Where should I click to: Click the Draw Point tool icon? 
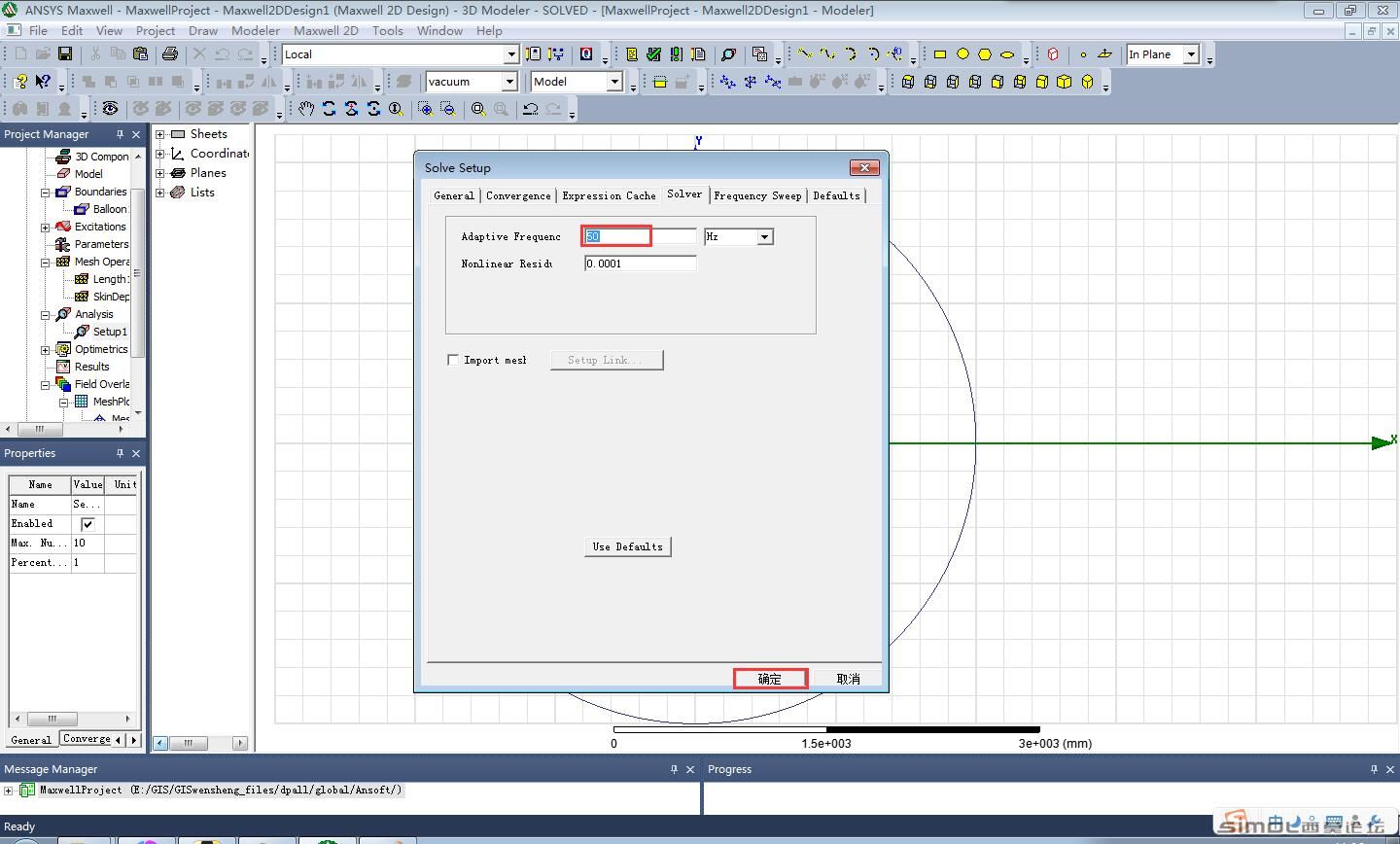[x=1083, y=53]
